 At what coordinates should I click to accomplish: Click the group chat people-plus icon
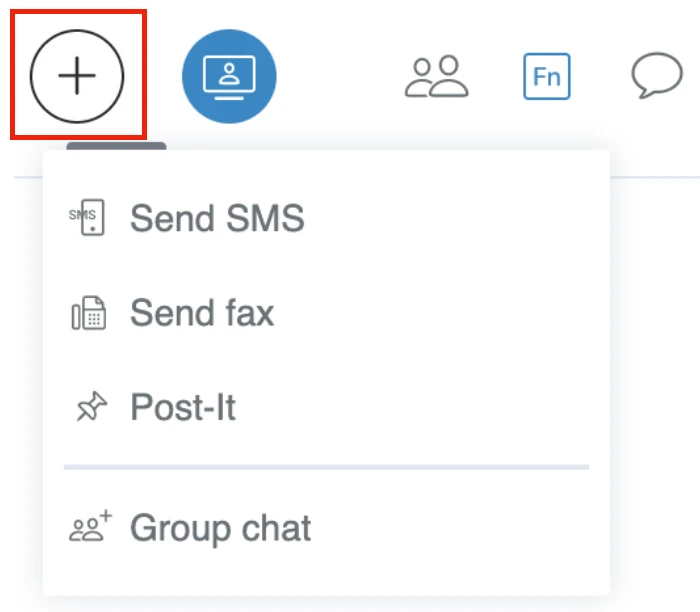(x=90, y=526)
